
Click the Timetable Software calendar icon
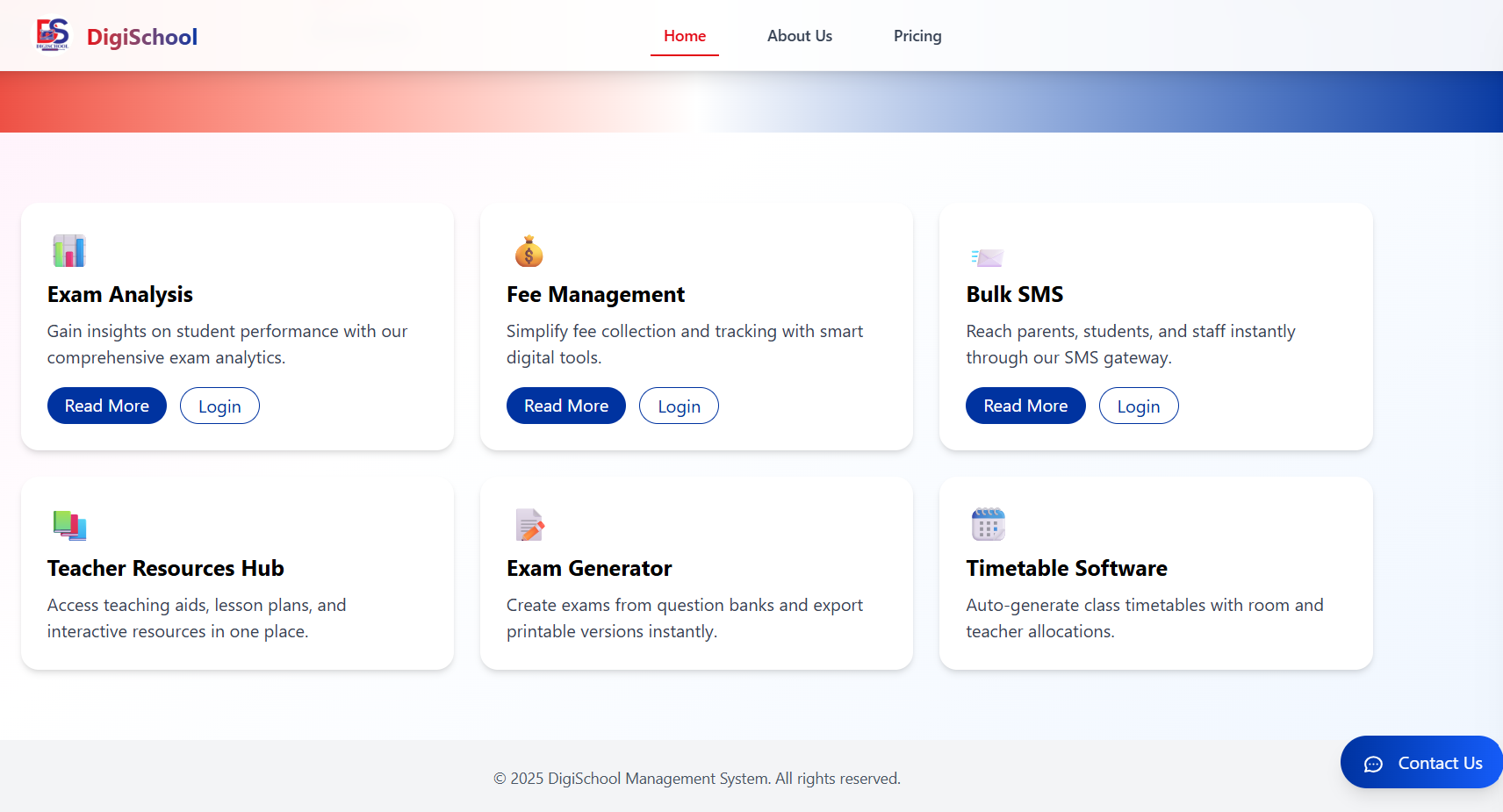pos(988,524)
